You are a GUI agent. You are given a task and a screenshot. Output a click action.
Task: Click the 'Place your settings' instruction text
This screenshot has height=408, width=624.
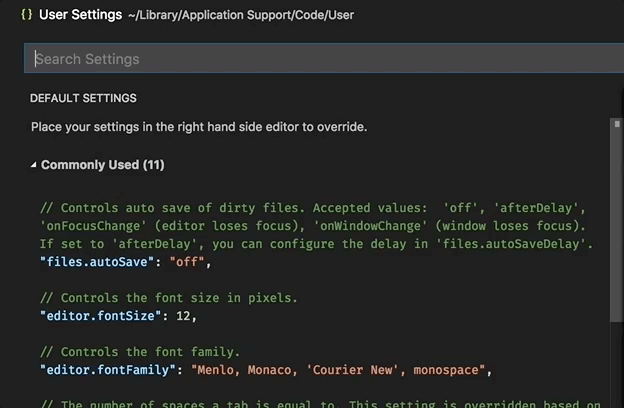[199, 127]
